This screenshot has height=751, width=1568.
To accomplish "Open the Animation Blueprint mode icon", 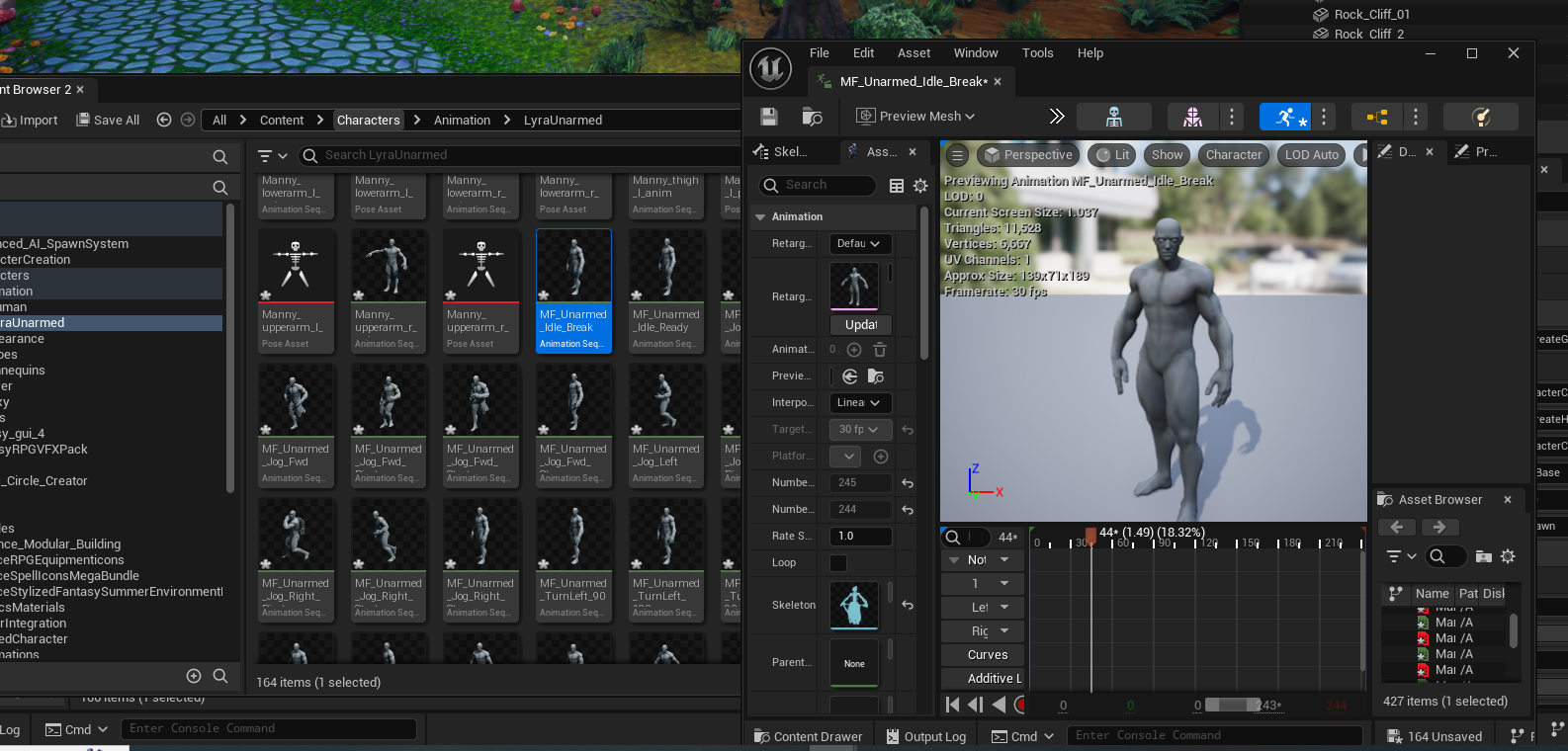I will click(1376, 117).
